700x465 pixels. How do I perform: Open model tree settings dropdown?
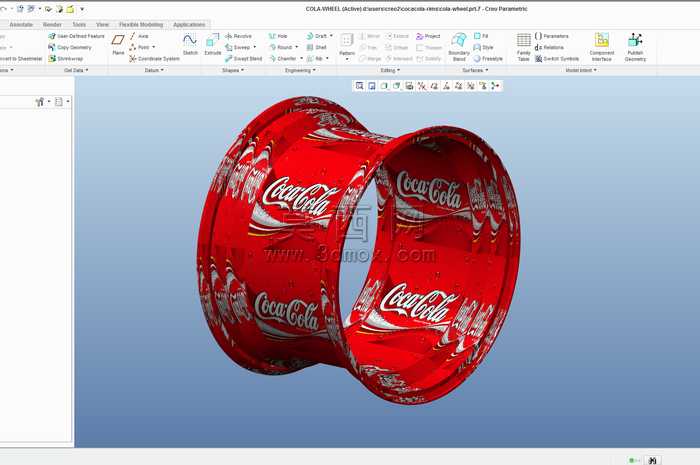[42, 102]
